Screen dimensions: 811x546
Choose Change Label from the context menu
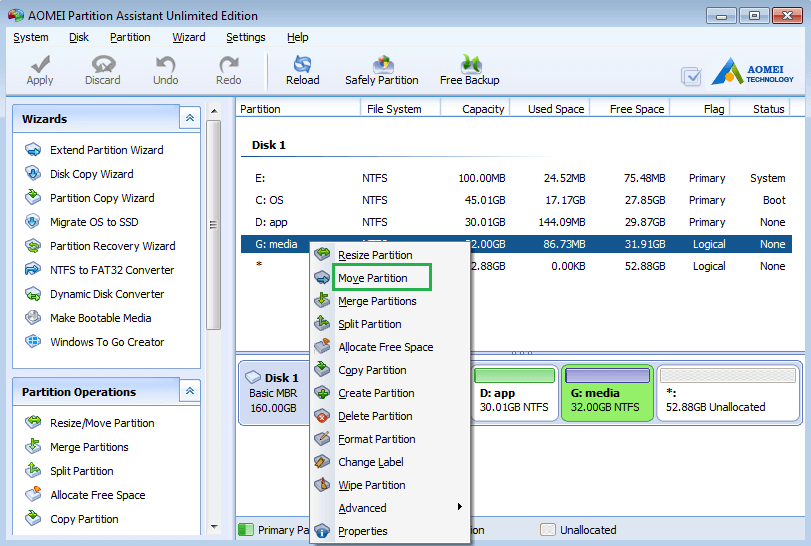(390, 462)
